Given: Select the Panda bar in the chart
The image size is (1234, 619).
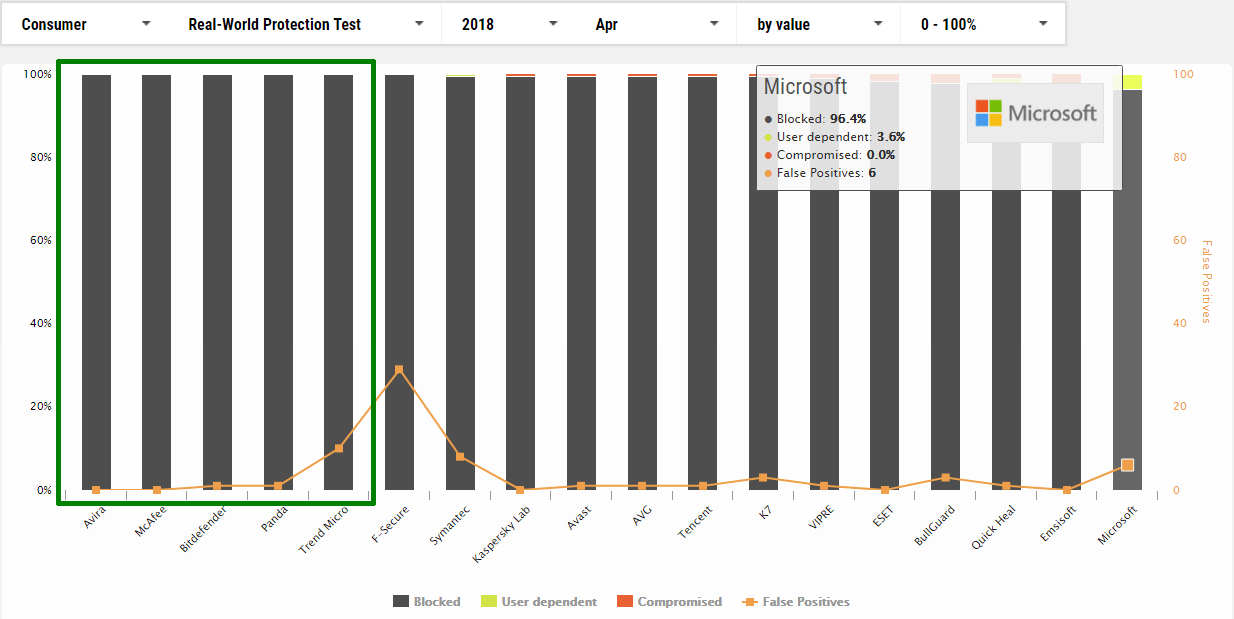Looking at the screenshot, I should click(x=278, y=282).
